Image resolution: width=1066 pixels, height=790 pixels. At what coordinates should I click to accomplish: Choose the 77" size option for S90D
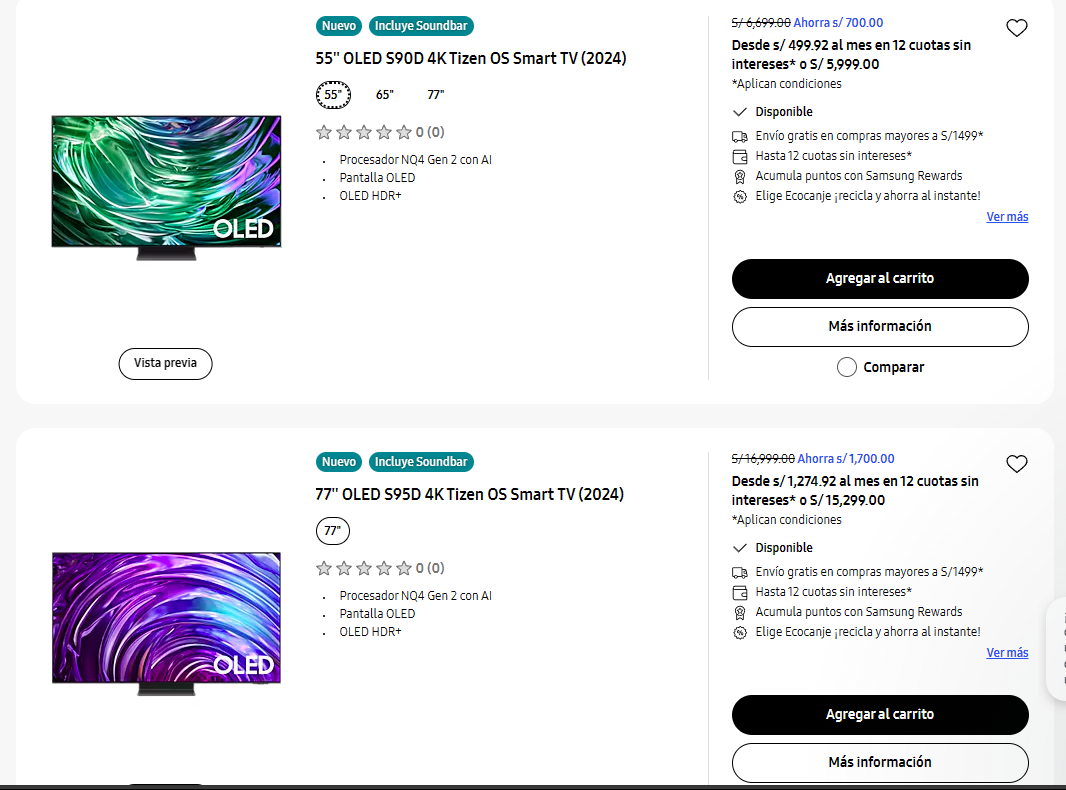coord(436,95)
